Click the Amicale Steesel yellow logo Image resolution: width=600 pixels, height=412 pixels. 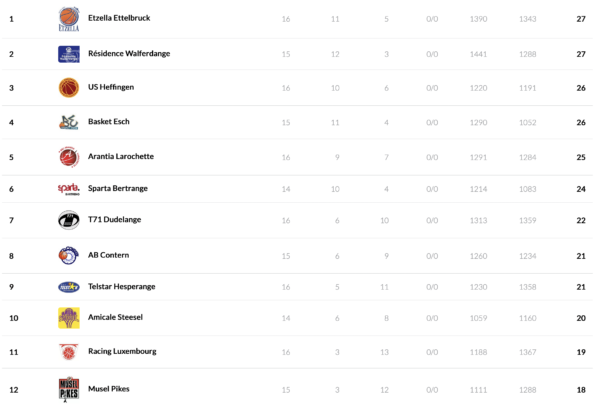(x=68, y=318)
